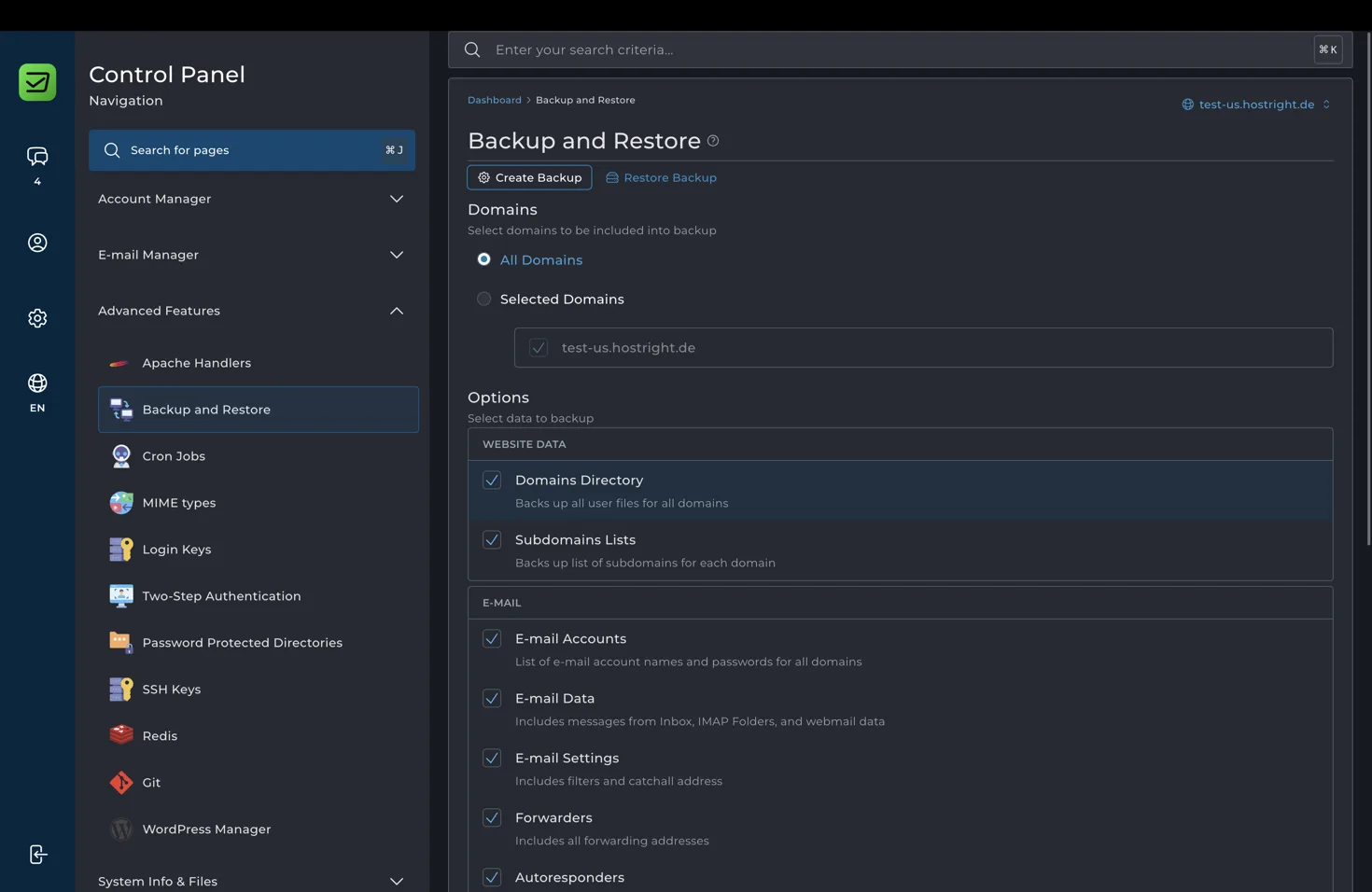Uncheck the E-mail Data checkbox

click(x=492, y=699)
